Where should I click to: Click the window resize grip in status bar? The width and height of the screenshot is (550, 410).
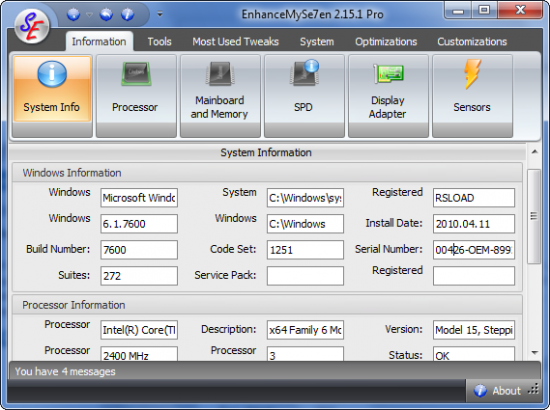pyautogui.click(x=534, y=389)
